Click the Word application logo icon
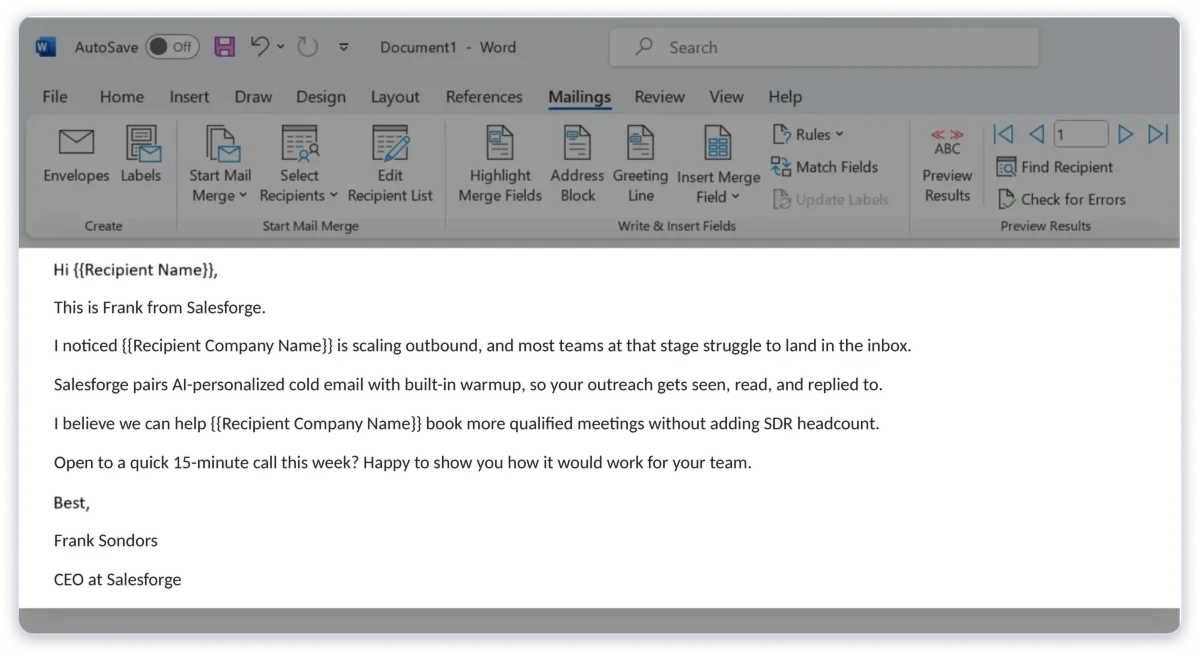1200x656 pixels. click(x=46, y=47)
